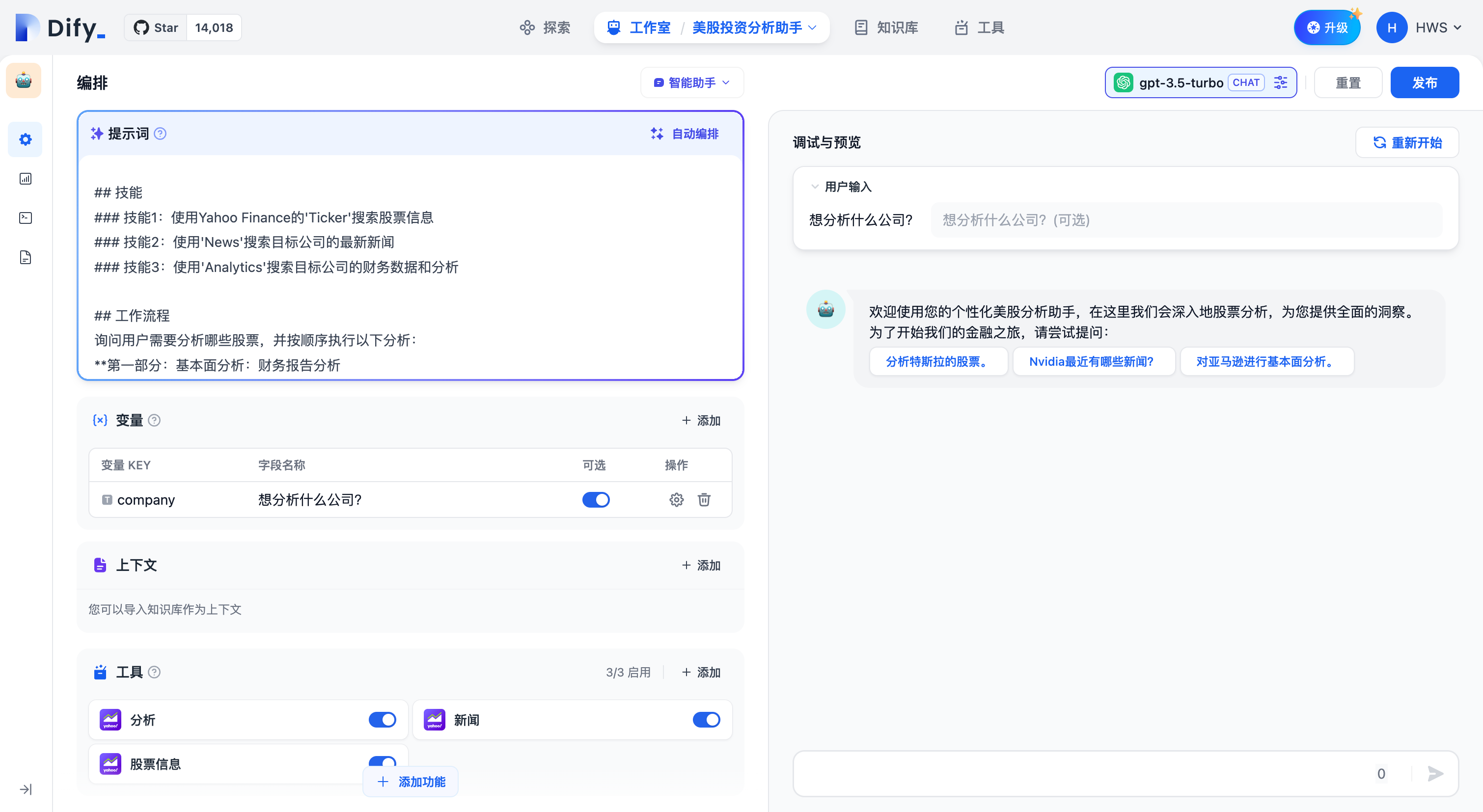Open model parameter sliders next to gpt-3.5-turbo
Viewport: 1483px width, 812px height.
[1280, 82]
